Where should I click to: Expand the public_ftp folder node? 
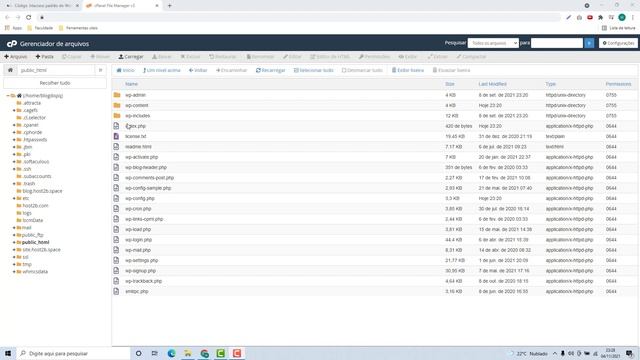(x=14, y=235)
